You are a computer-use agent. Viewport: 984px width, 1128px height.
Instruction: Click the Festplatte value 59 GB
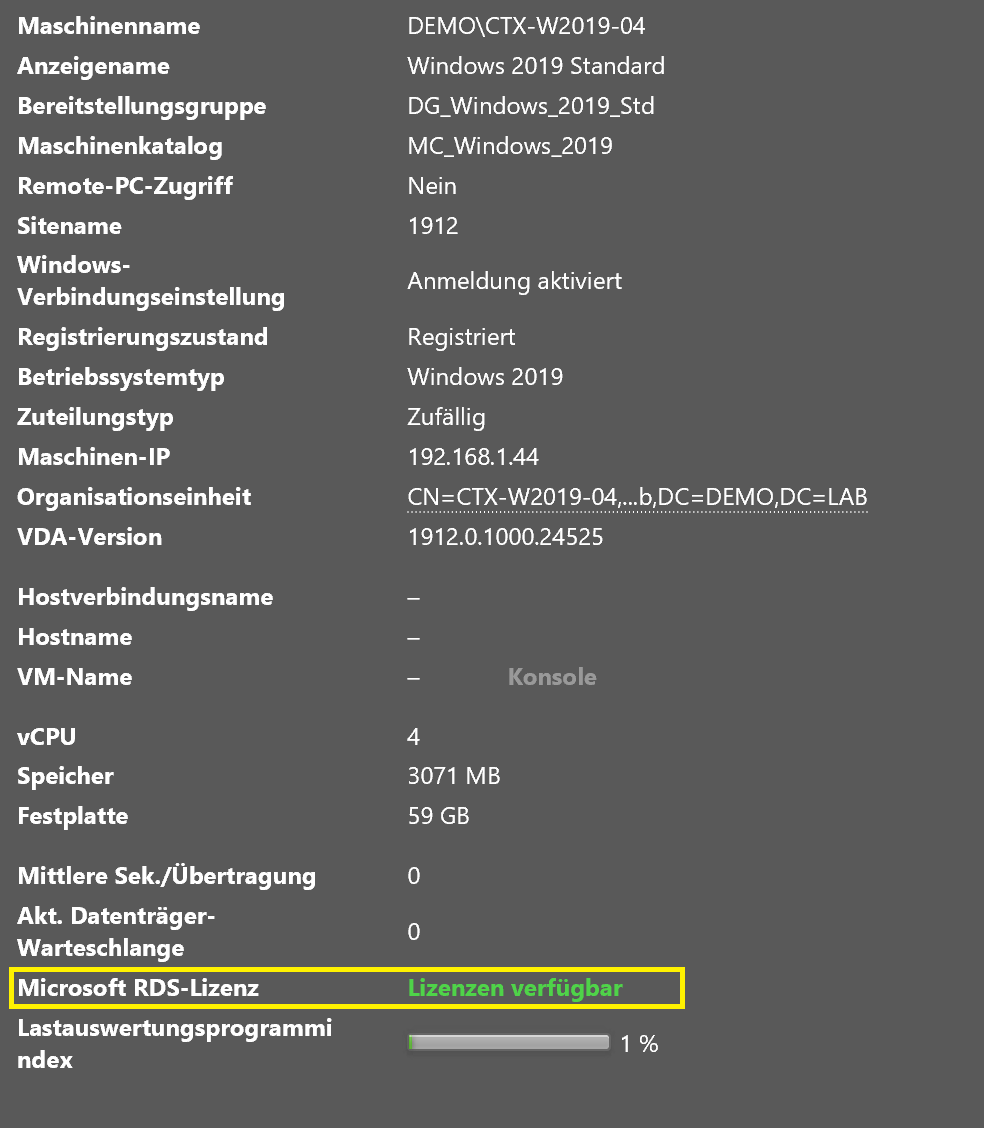pos(438,816)
